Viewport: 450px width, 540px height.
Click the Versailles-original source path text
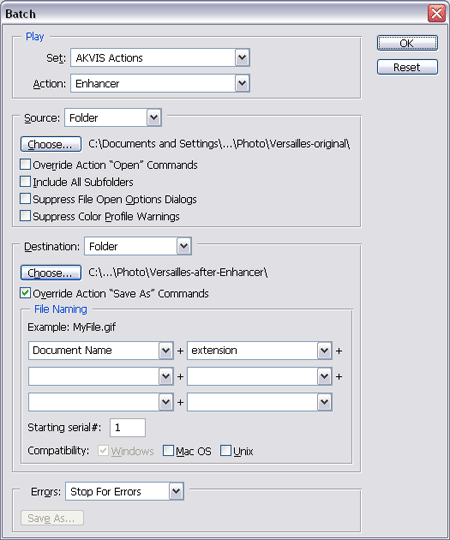click(x=219, y=144)
